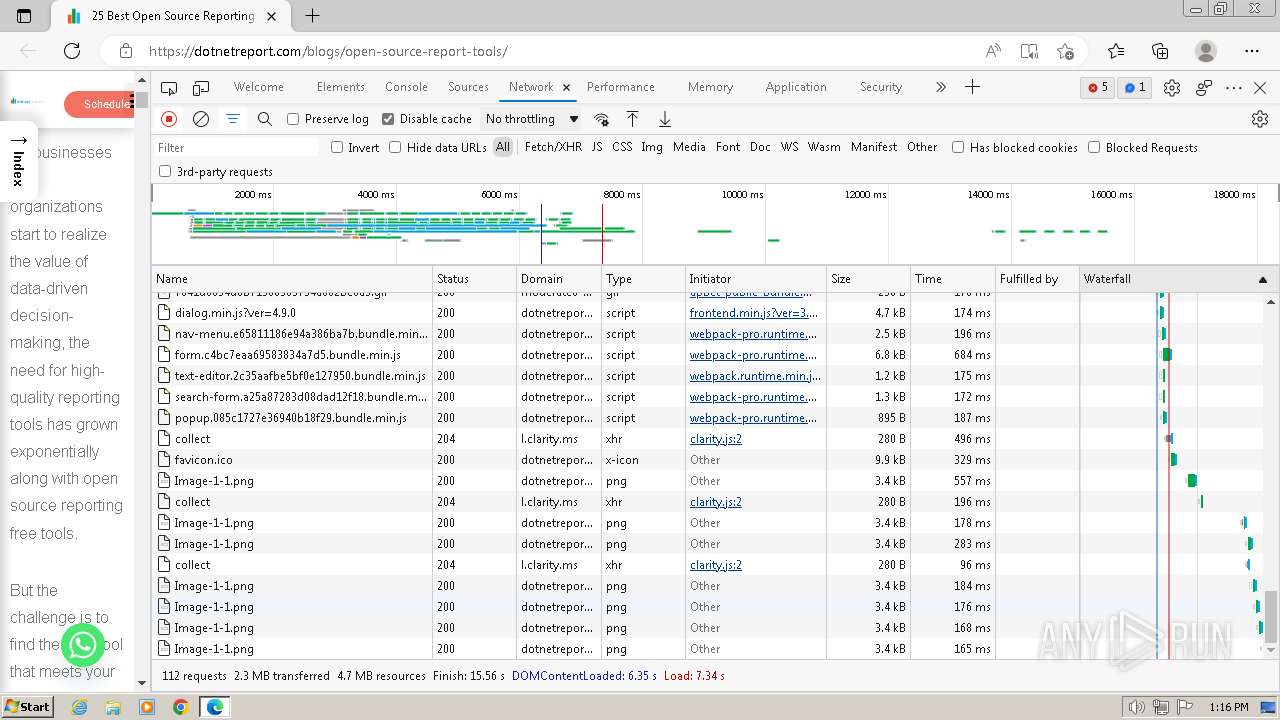Open frontend.min.js initiator link
This screenshot has height=720, width=1280.
point(754,313)
